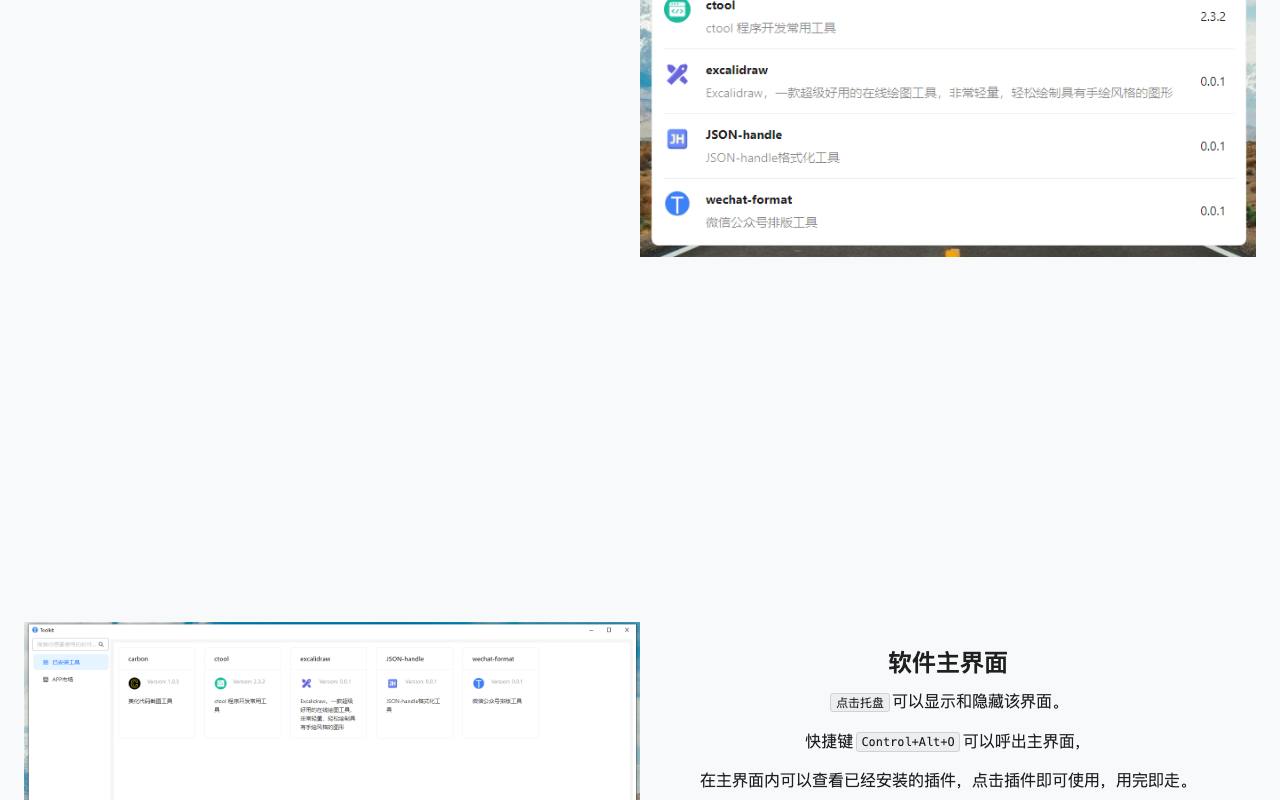The width and height of the screenshot is (1280, 800).
Task: Click the carbon card description in Toolkit window
Action: [x=150, y=701]
